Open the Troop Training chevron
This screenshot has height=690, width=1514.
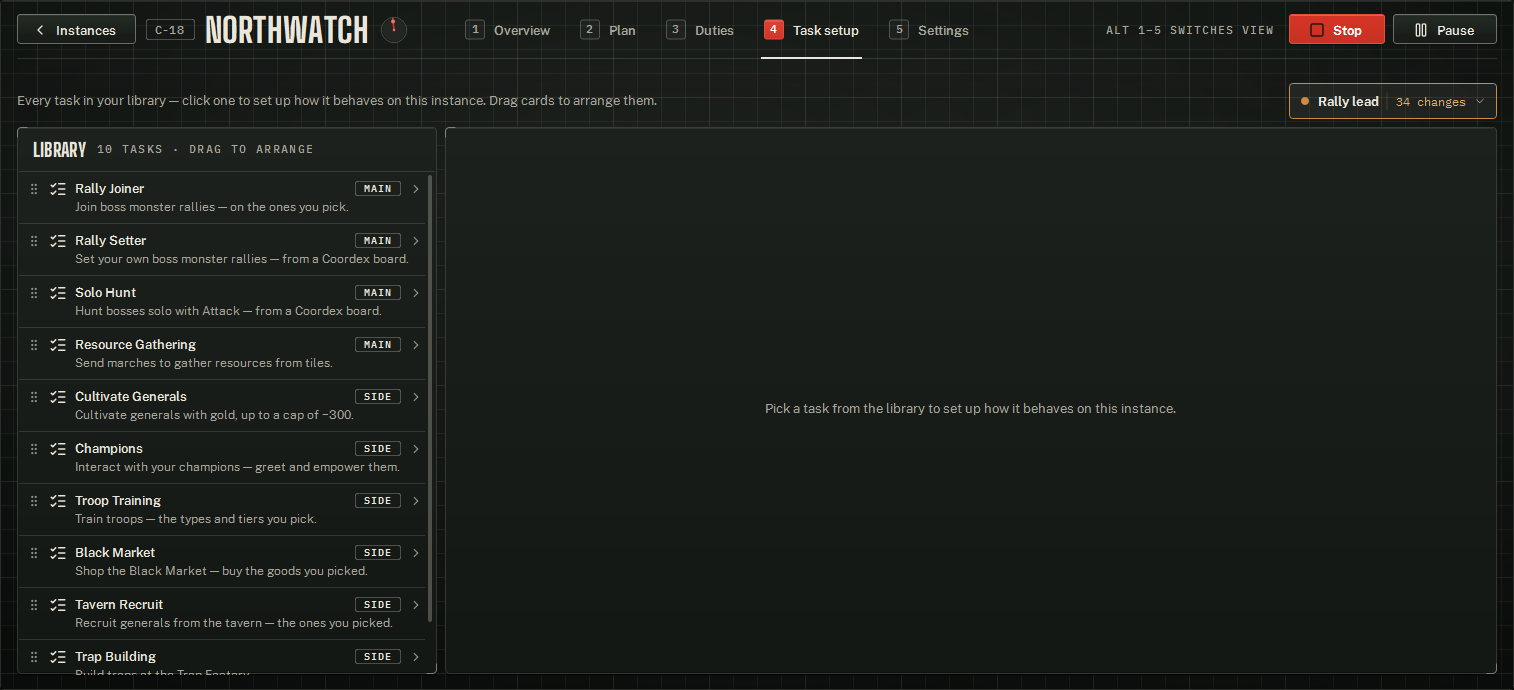[x=416, y=500]
